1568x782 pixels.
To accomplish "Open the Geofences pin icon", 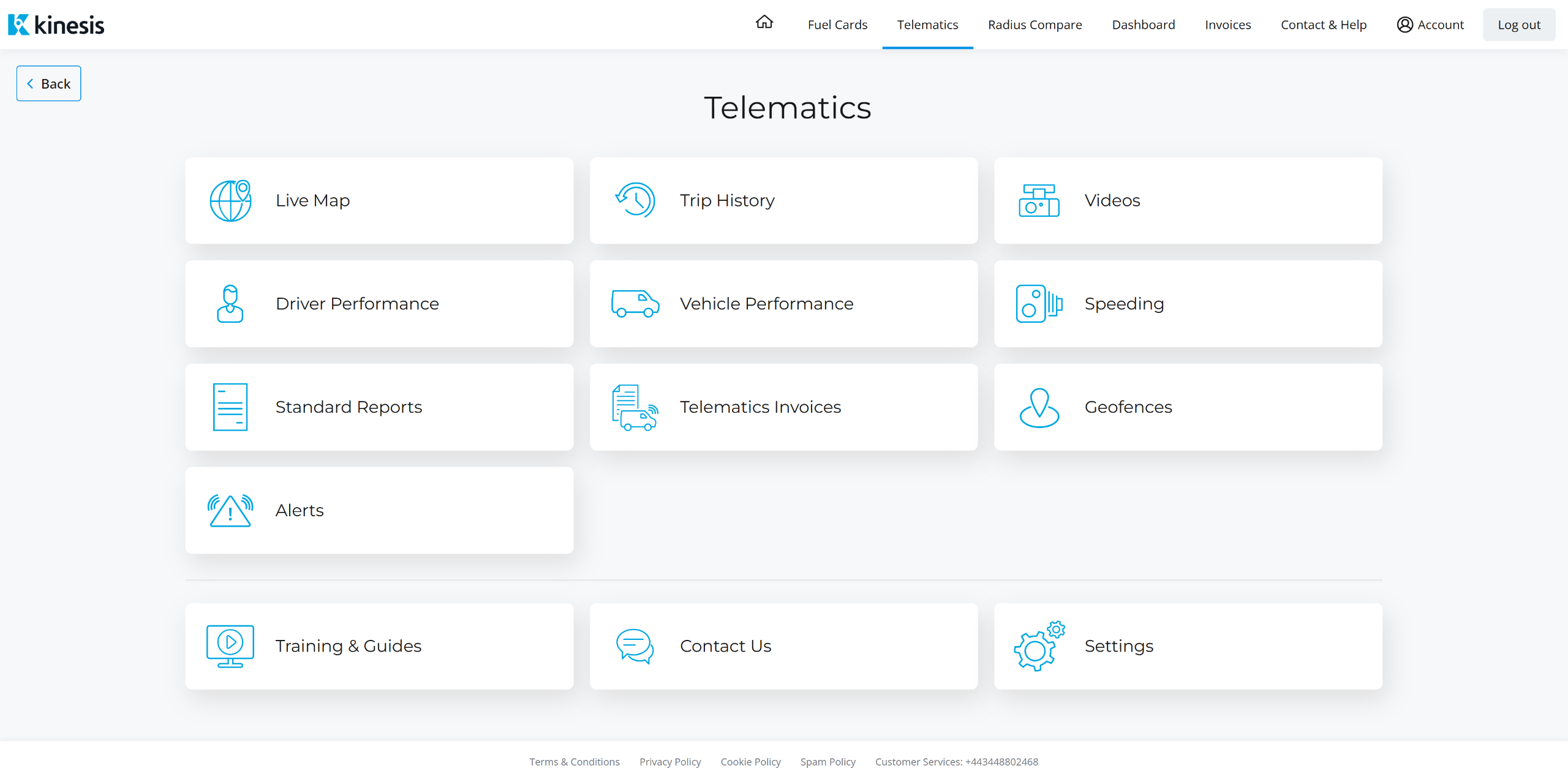I will click(1039, 407).
